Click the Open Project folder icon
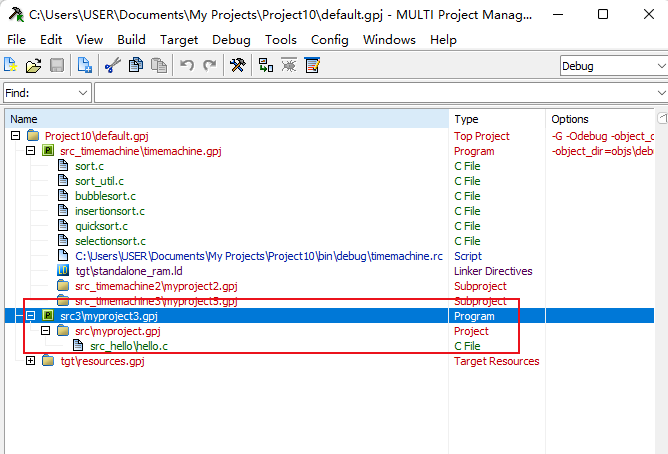This screenshot has height=454, width=668. click(x=34, y=66)
